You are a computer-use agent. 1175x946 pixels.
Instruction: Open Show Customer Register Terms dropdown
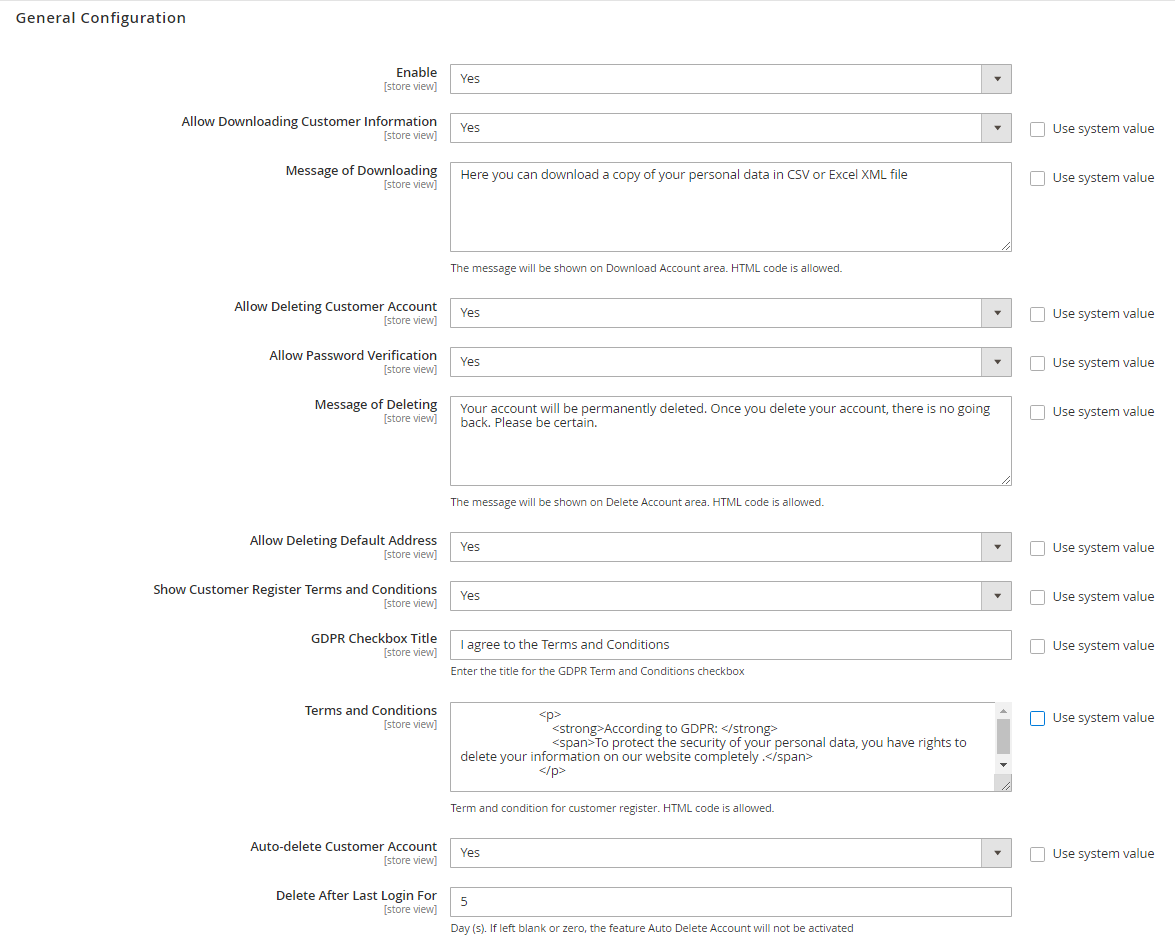click(x=730, y=596)
